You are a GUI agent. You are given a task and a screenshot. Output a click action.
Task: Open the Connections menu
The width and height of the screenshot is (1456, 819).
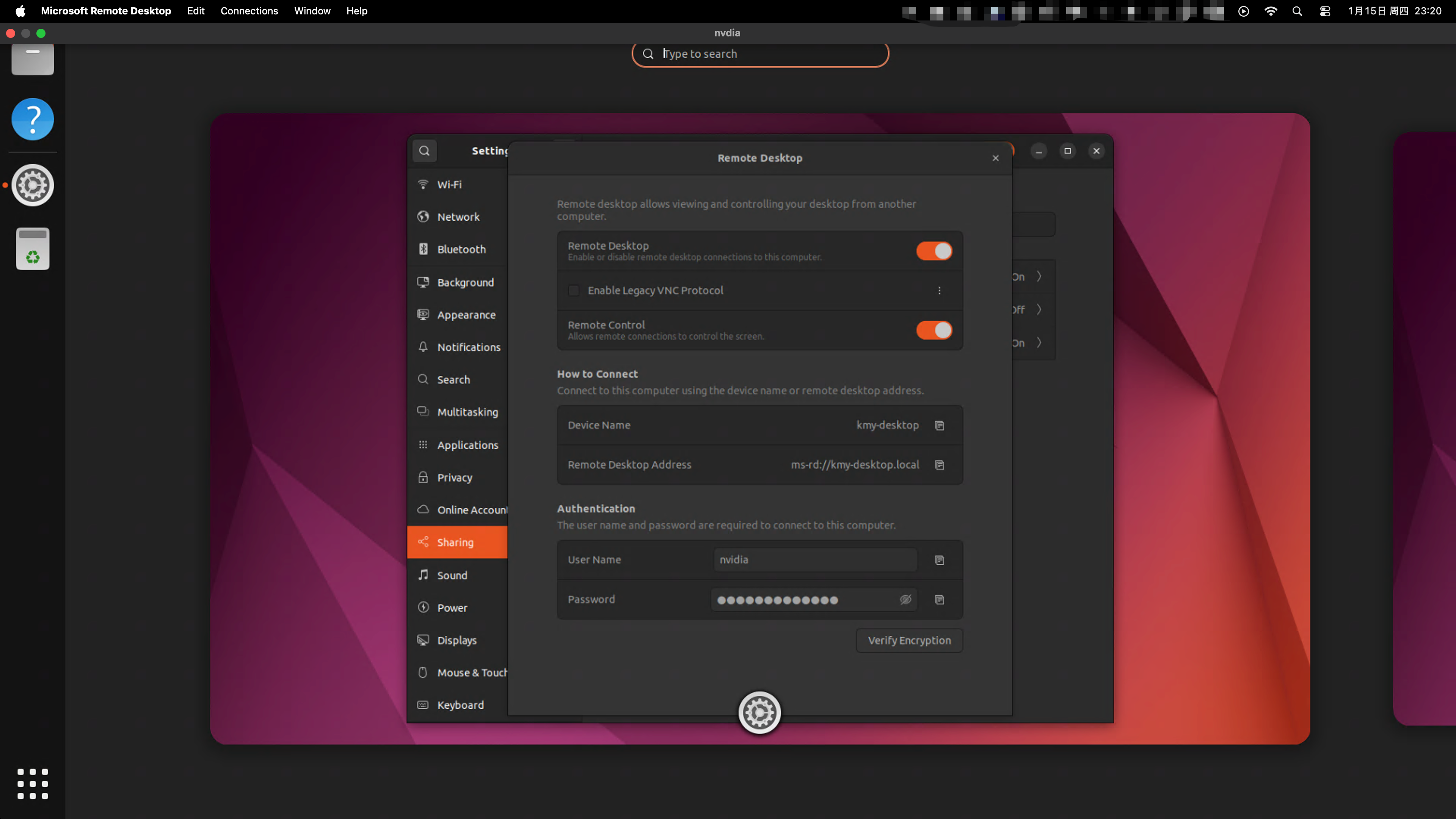point(249,11)
